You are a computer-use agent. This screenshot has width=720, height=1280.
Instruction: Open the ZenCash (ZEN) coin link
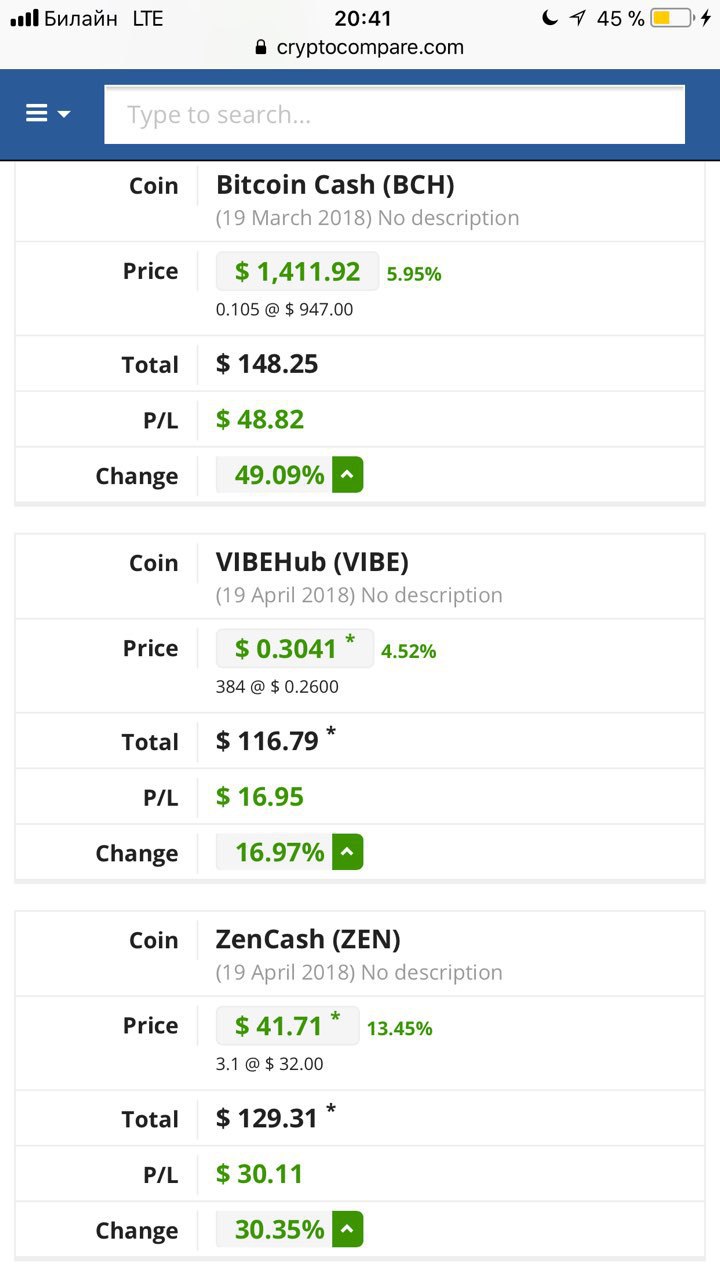click(x=308, y=939)
